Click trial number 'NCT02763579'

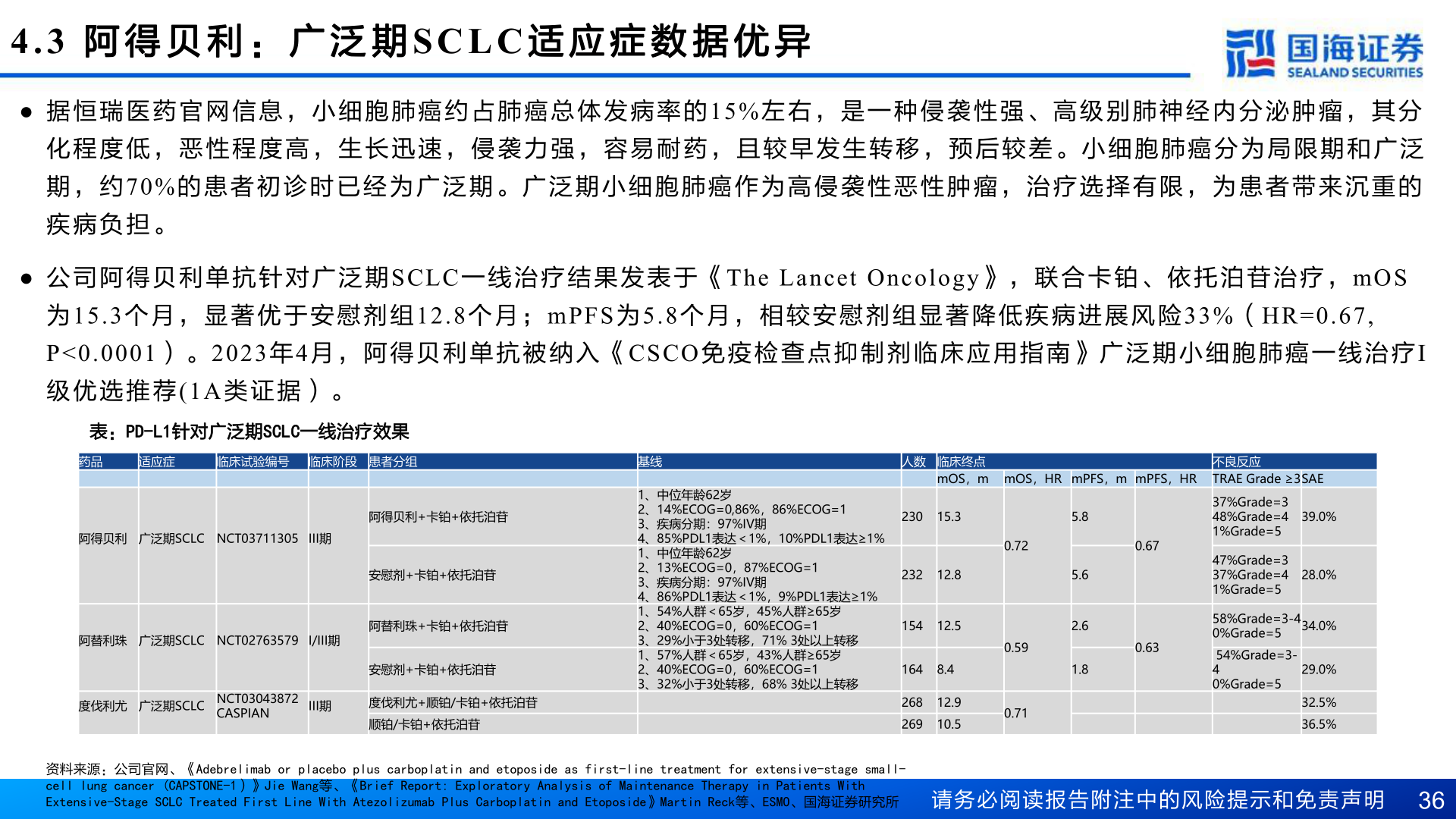(x=258, y=641)
